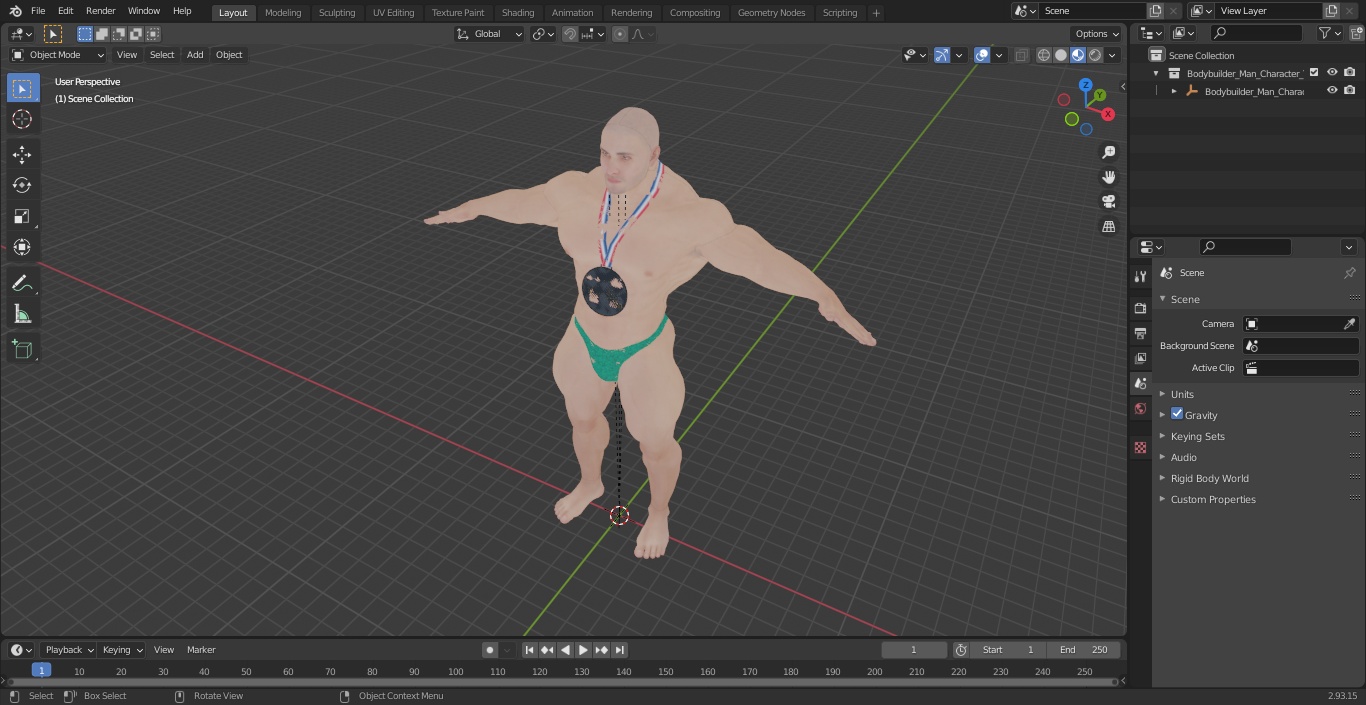This screenshot has width=1366, height=705.
Task: Expand the child Bodybuilder_Man_Charac object row
Action: 1174,91
